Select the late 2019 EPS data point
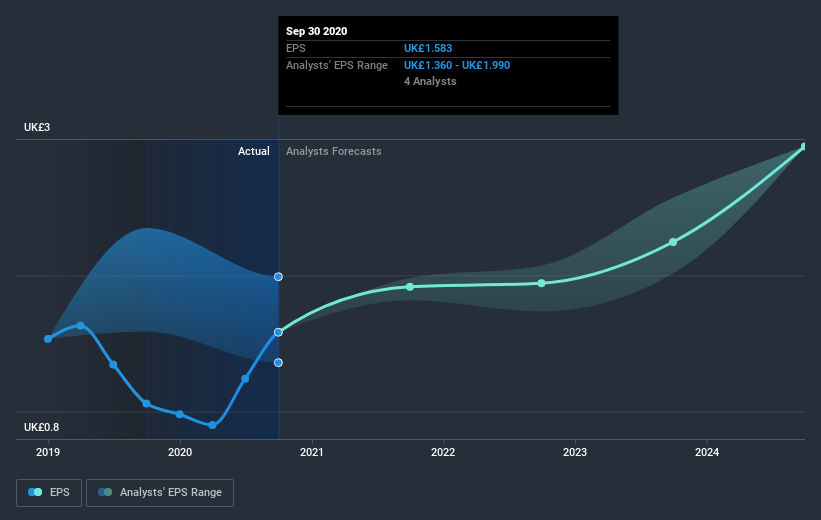The image size is (821, 520). point(147,404)
